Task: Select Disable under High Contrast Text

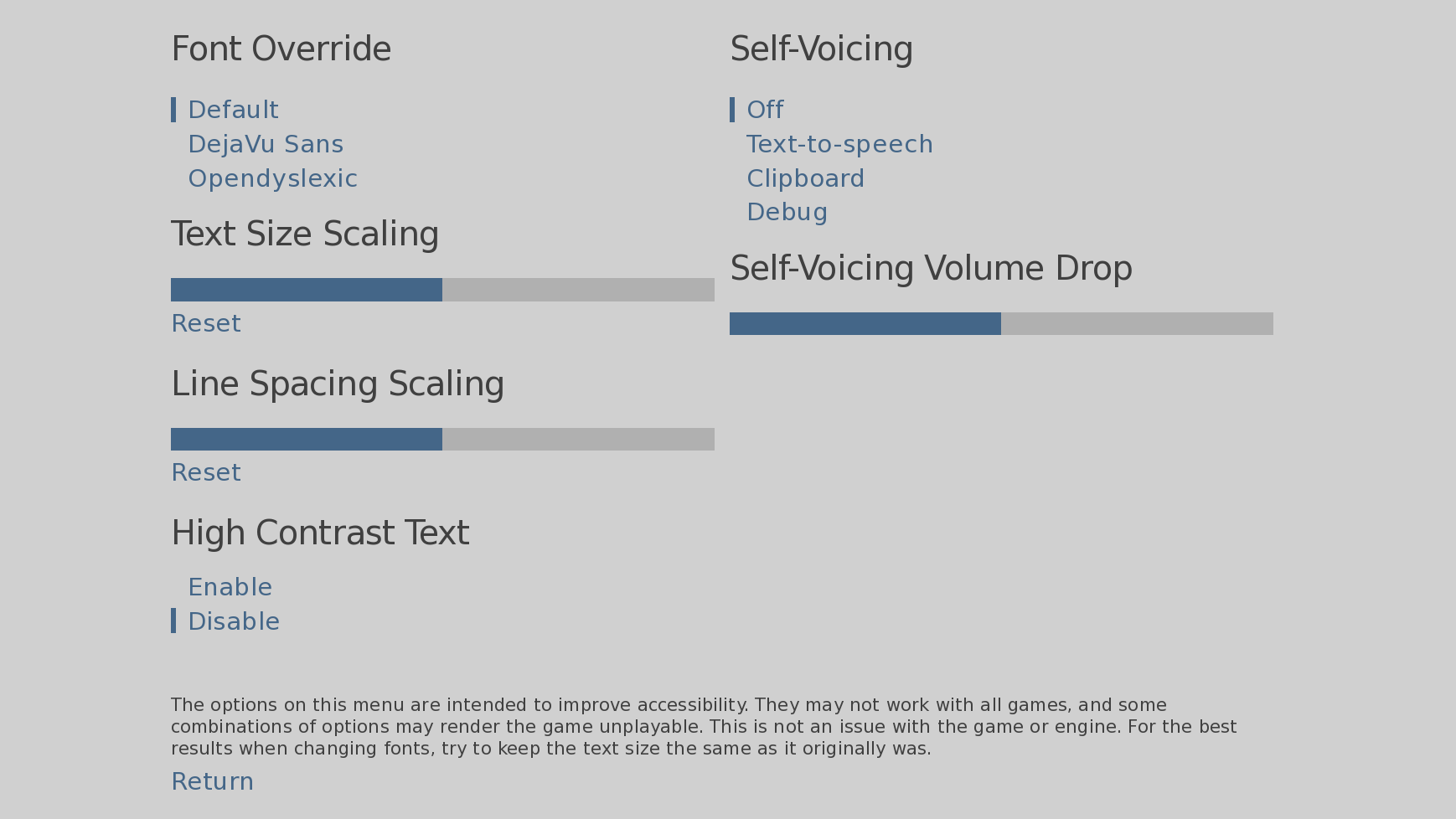Action: tap(234, 621)
